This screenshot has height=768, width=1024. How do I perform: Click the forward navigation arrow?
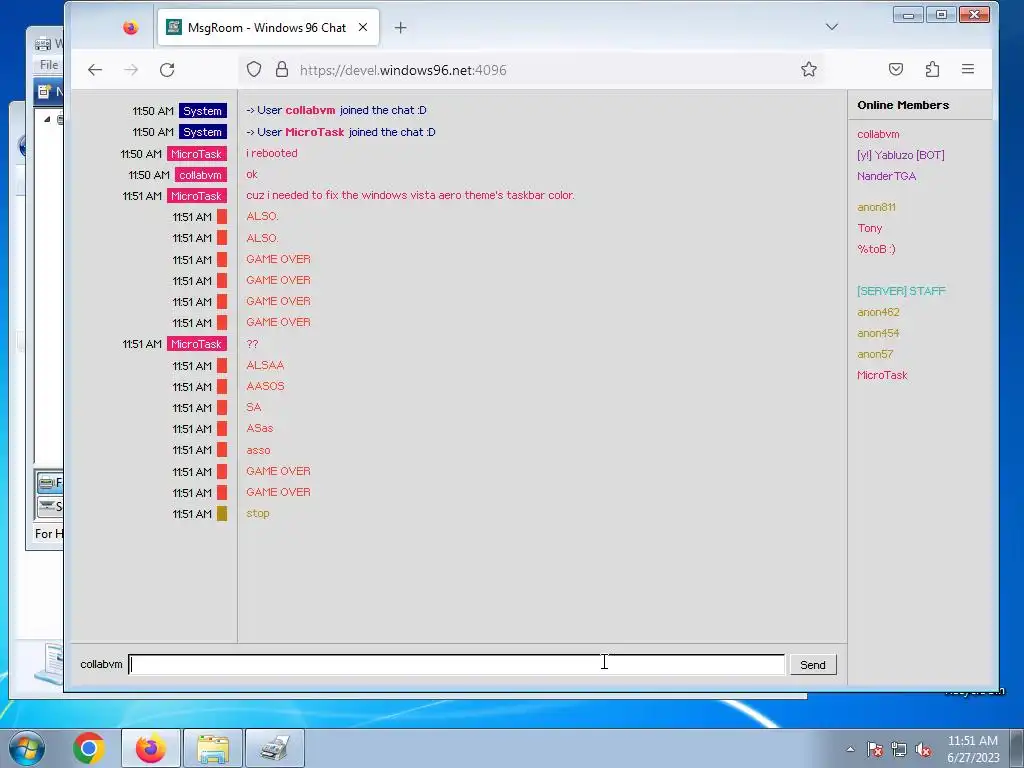point(131,70)
